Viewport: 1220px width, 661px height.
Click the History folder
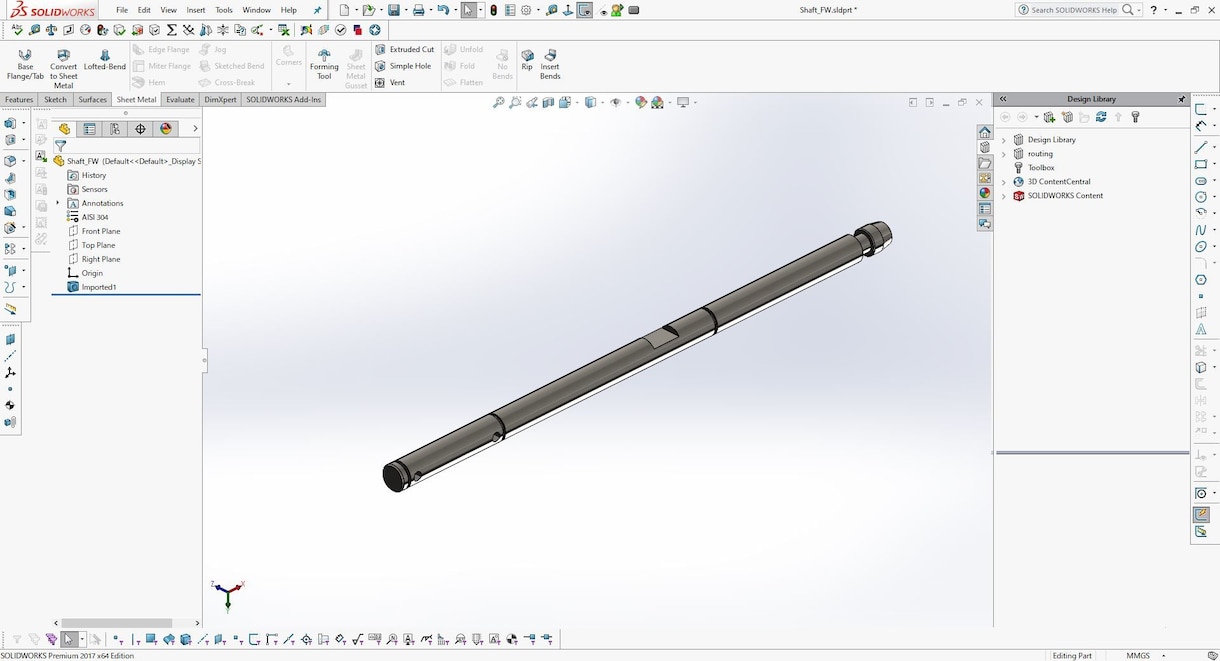[x=87, y=175]
